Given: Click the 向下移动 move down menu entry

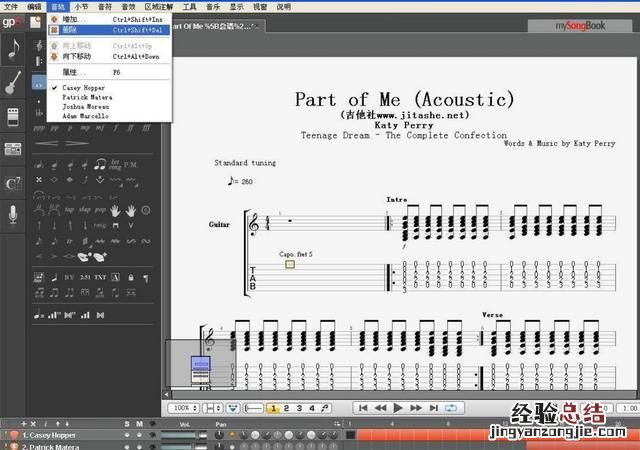Looking at the screenshot, I should (x=76, y=56).
